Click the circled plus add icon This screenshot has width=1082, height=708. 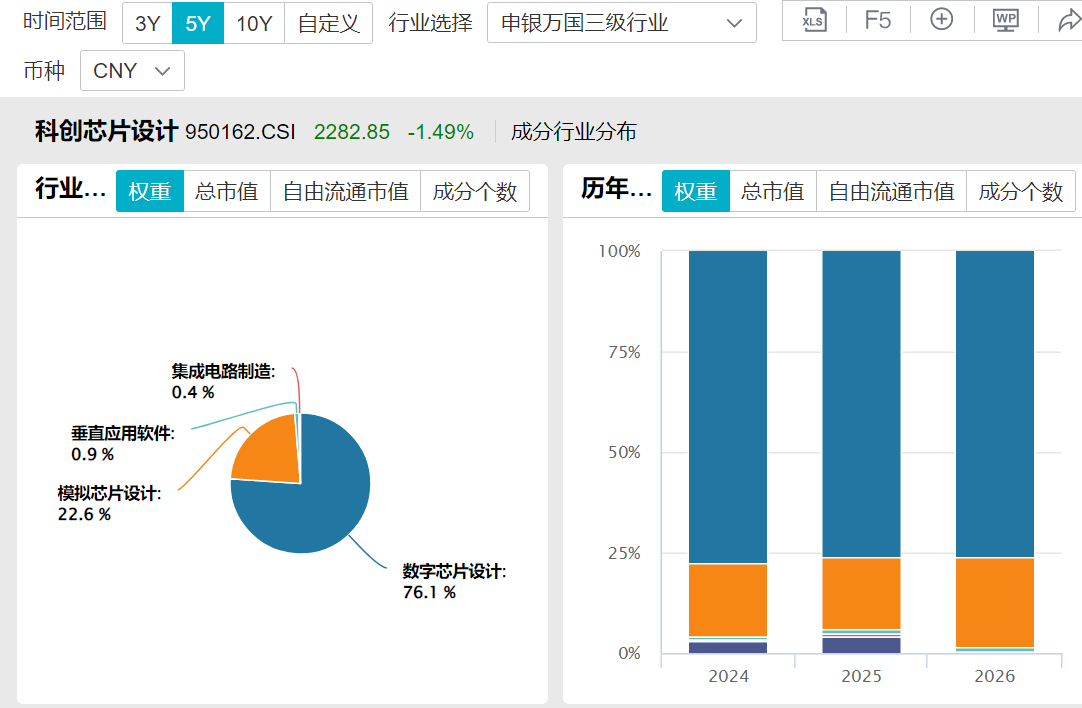(941, 19)
